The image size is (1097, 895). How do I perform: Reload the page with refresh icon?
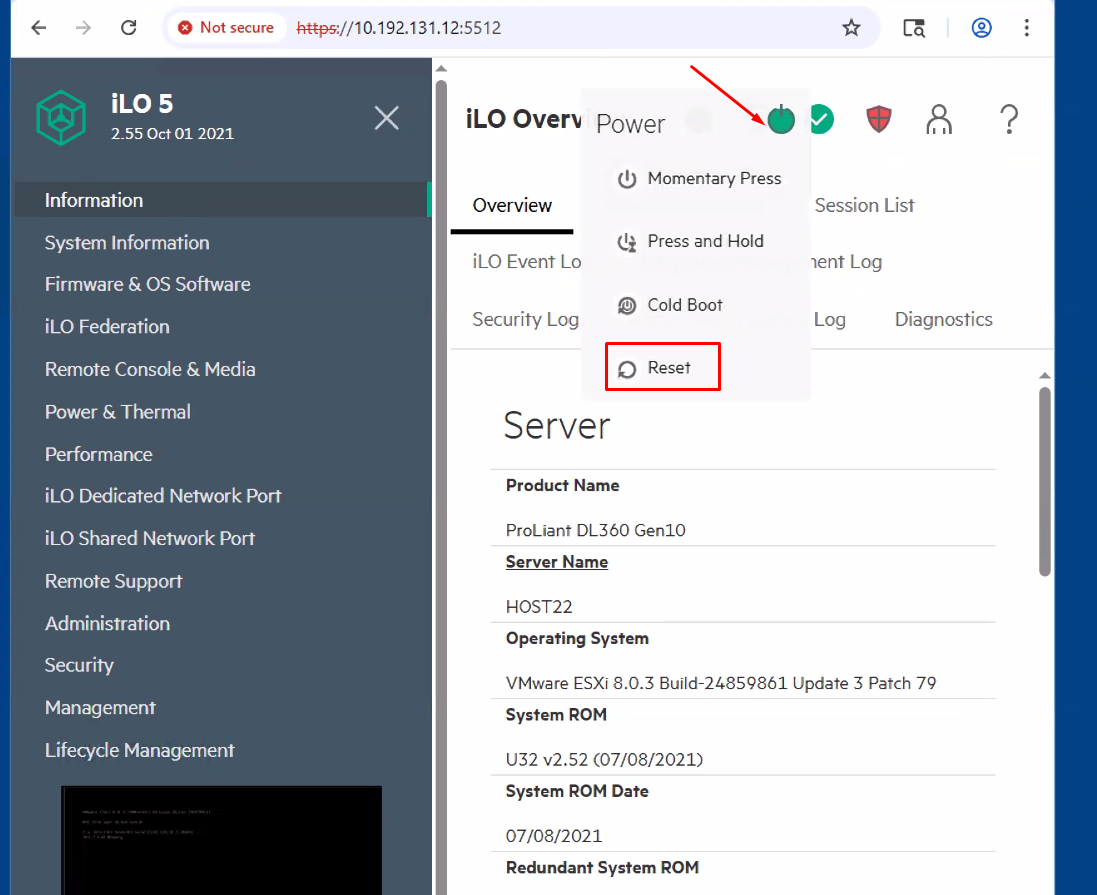[x=129, y=28]
